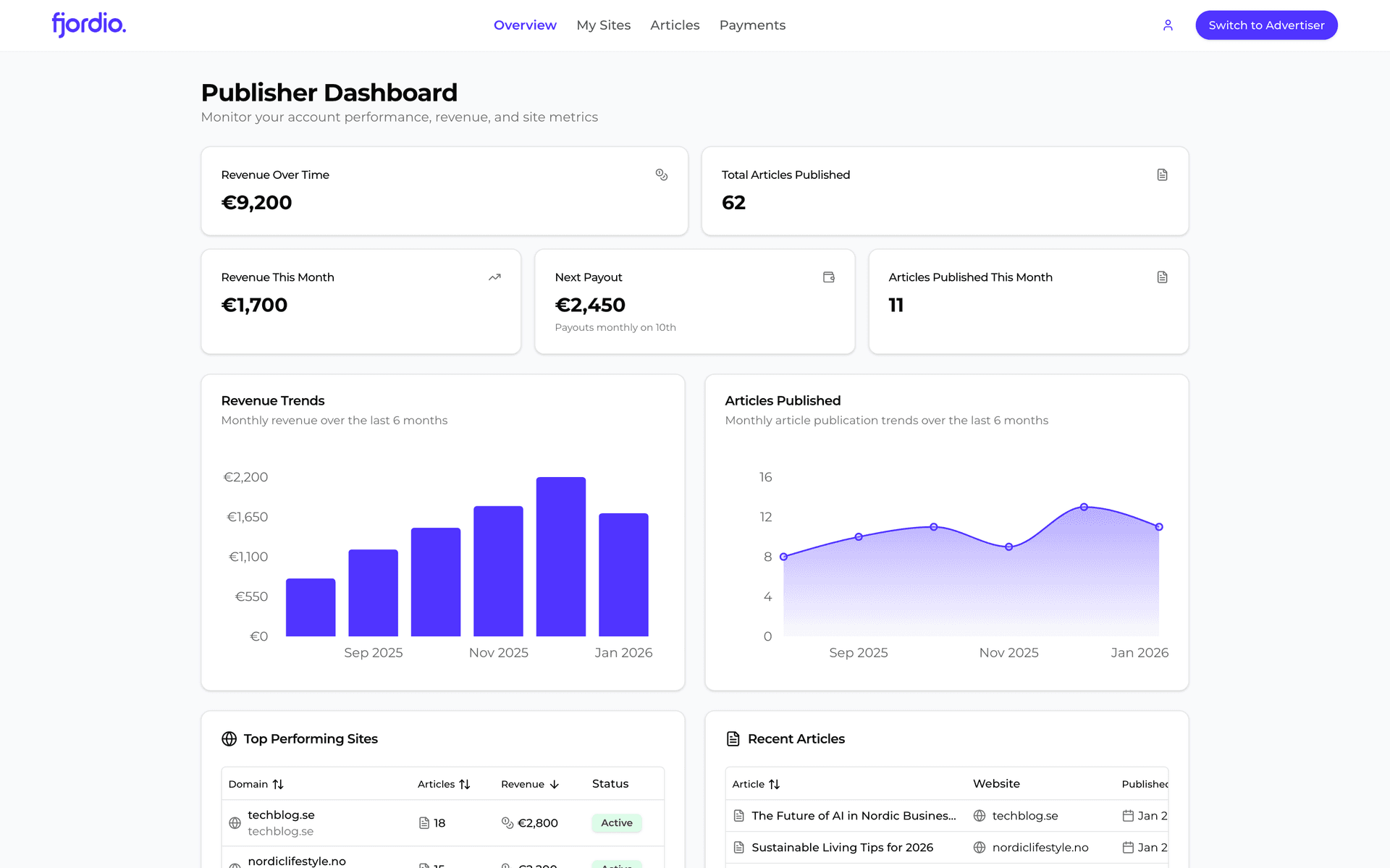Toggle the Articles column sort direction
Screen dimensions: 1390x868
(466, 784)
